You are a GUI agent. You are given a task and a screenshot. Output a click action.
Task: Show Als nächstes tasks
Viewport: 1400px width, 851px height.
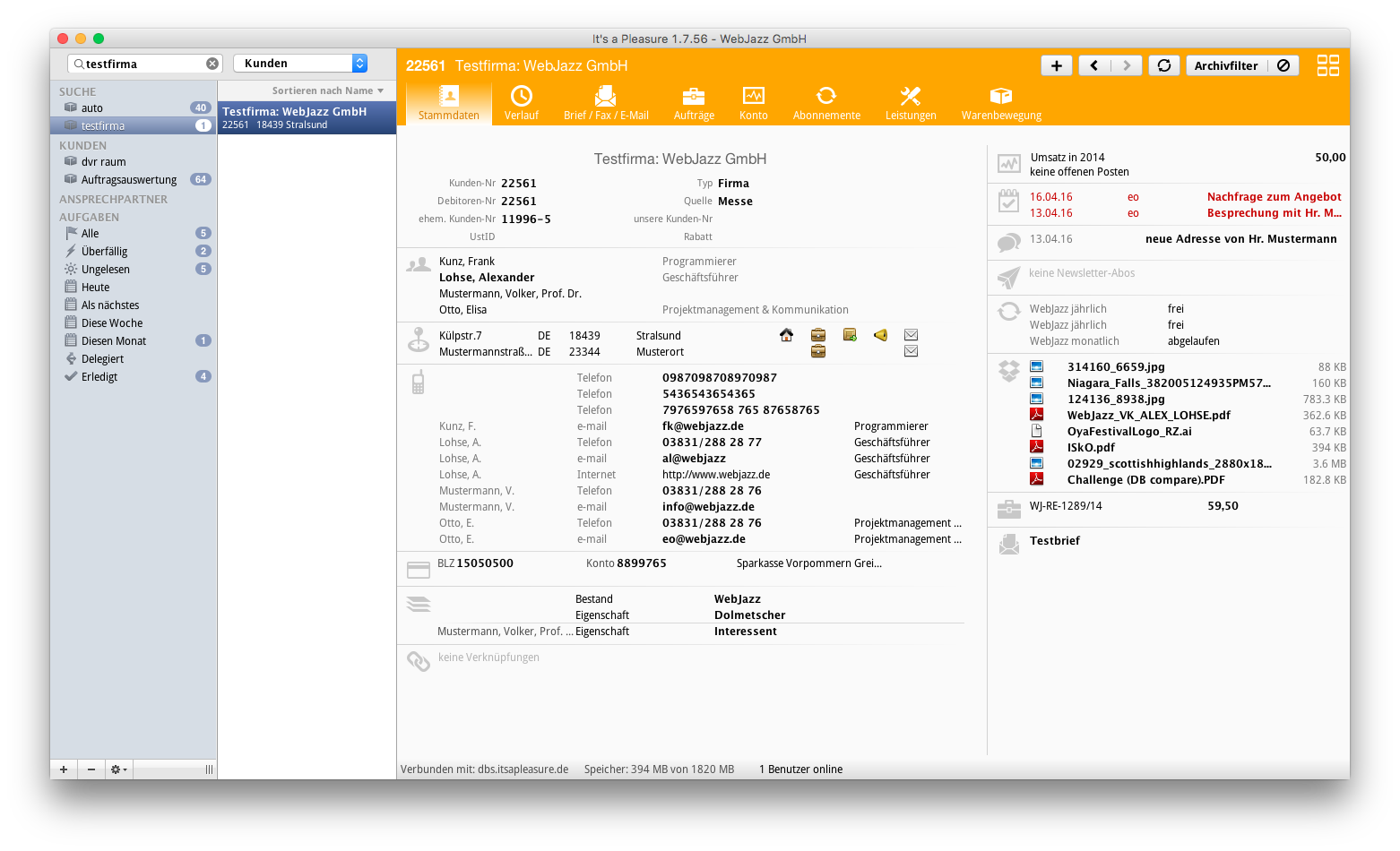pos(134,305)
